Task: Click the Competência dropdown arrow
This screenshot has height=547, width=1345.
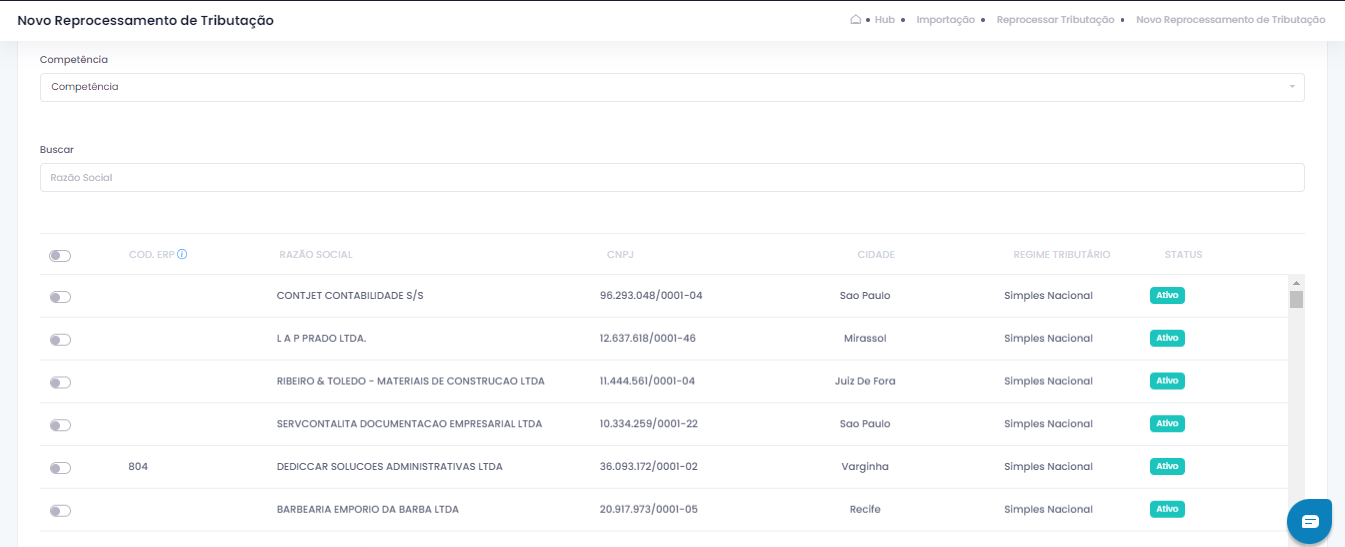Action: (1291, 87)
